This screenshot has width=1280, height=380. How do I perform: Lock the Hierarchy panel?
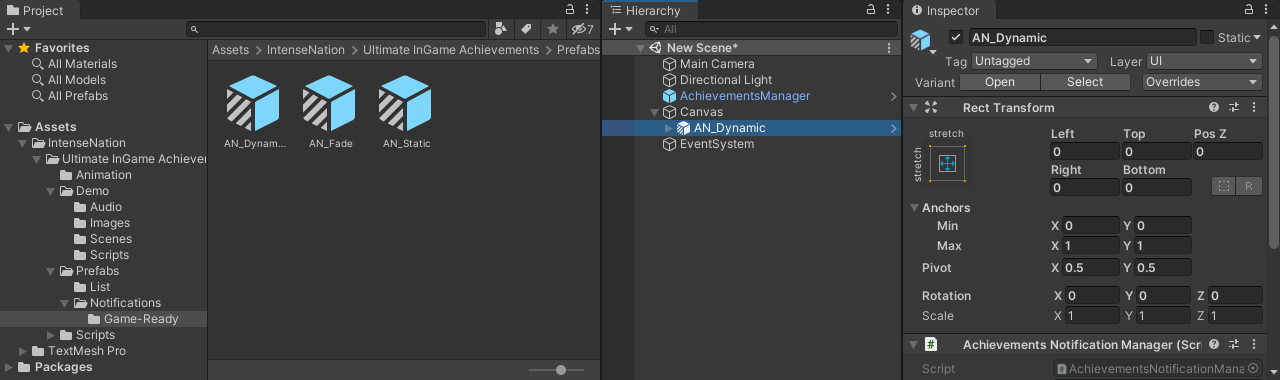point(871,9)
